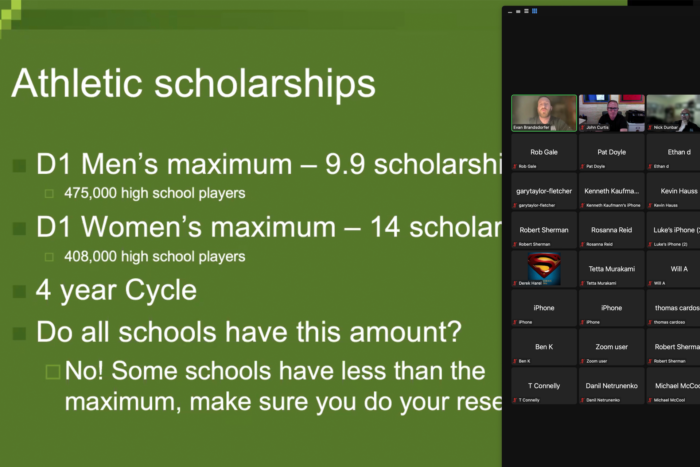Select the garytaylor-fletcher participant tile
Viewport: 700px width, 467px height.
pyautogui.click(x=544, y=191)
